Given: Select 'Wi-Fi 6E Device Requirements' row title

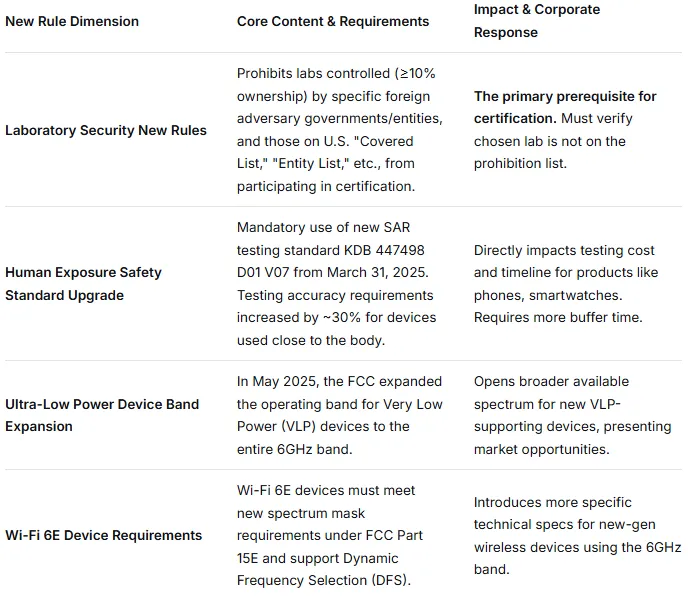Looking at the screenshot, I should 104,535.
